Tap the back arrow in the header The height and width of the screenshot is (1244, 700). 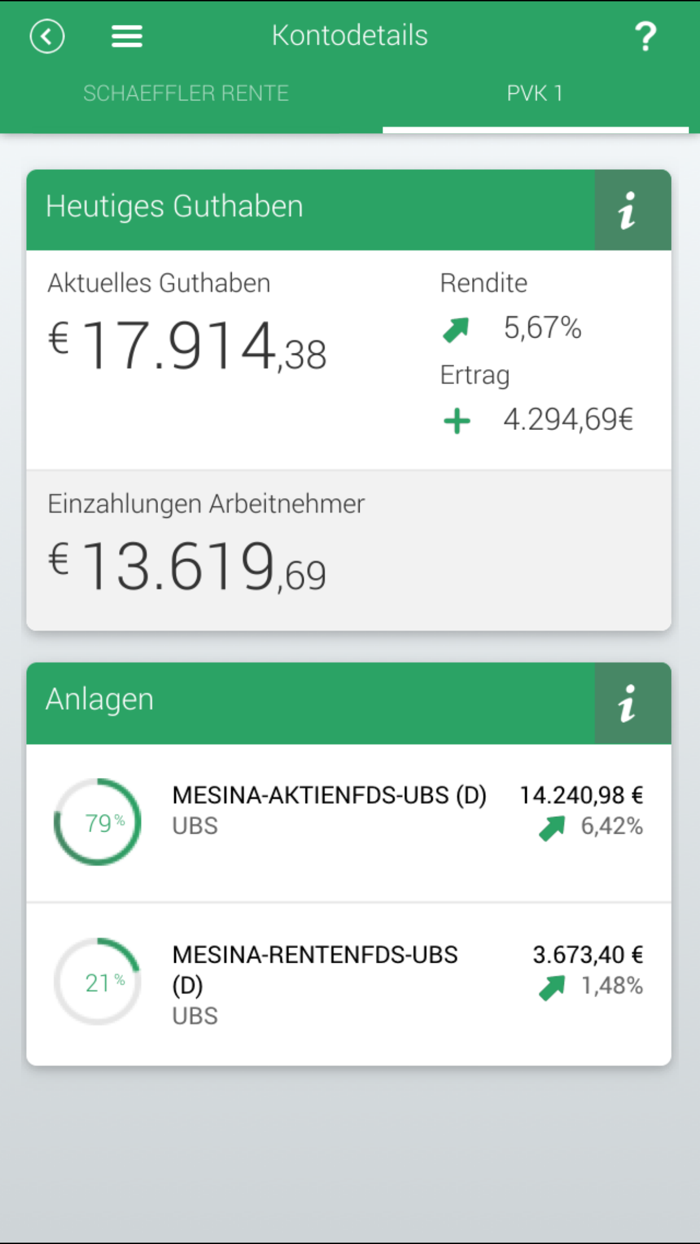(47, 36)
